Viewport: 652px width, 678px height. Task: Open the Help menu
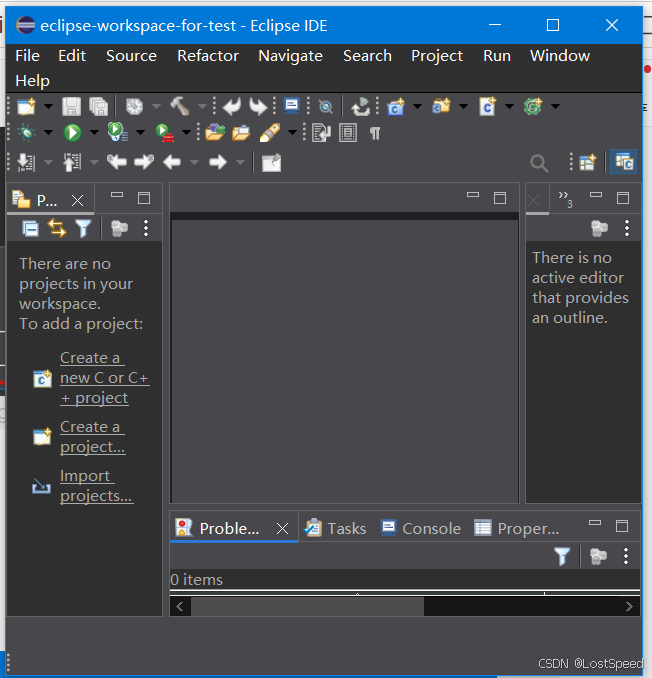pos(32,81)
